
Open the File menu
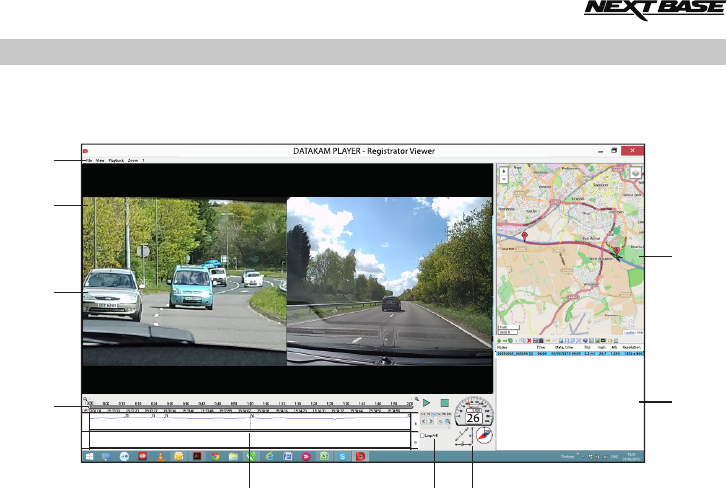(89, 160)
